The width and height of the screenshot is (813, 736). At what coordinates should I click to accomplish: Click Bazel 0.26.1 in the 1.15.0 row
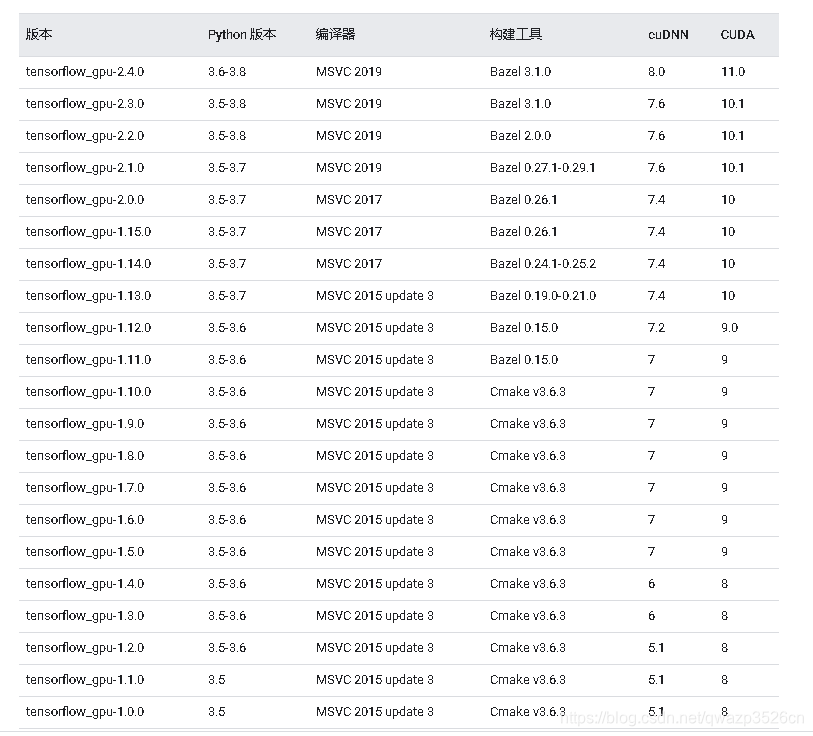524,232
